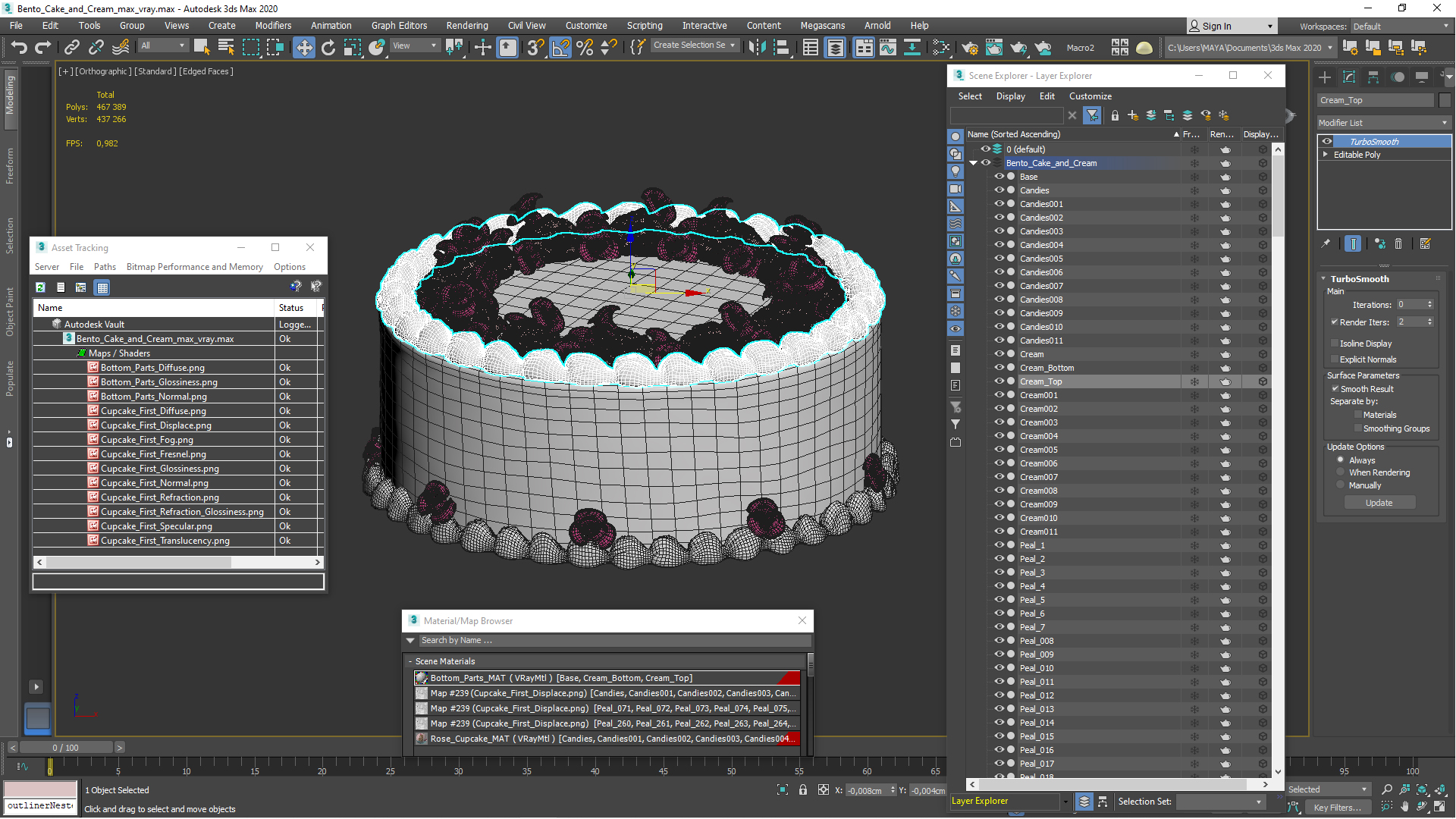The height and width of the screenshot is (819, 1456).
Task: Click Create New Layer icon in Scene Explorer
Action: (x=1132, y=115)
